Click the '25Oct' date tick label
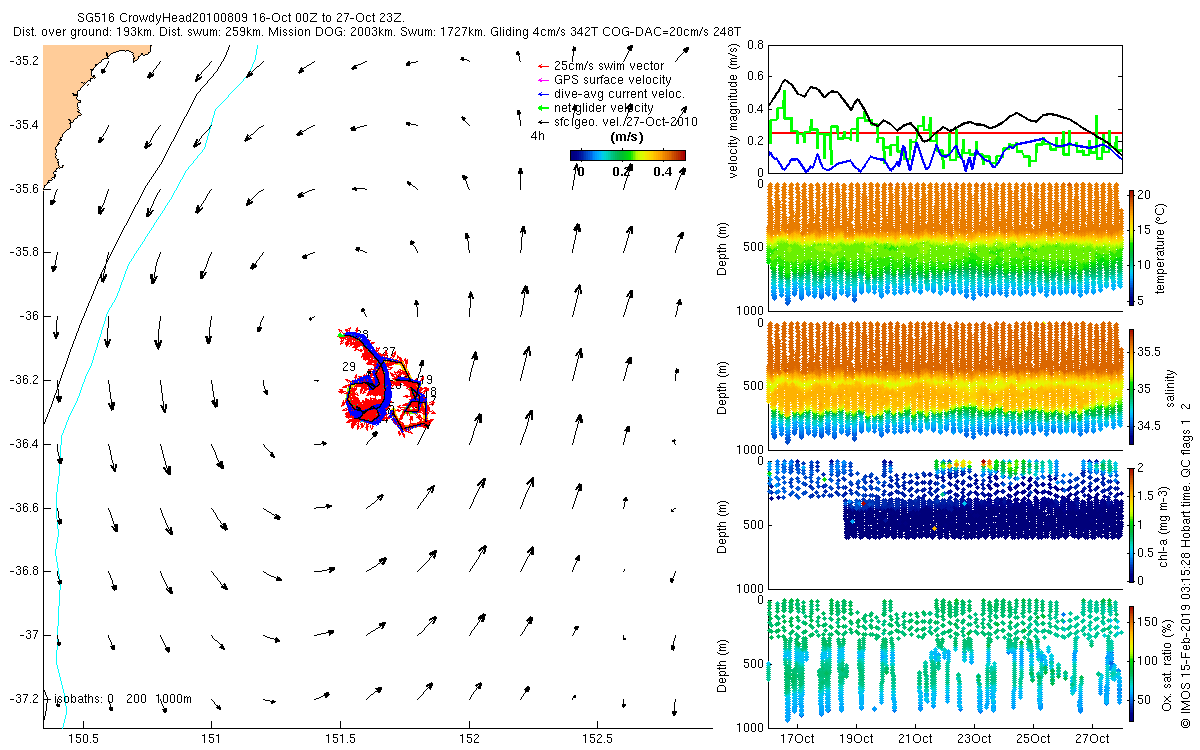The width and height of the screenshot is (1200, 750). coord(1034,739)
